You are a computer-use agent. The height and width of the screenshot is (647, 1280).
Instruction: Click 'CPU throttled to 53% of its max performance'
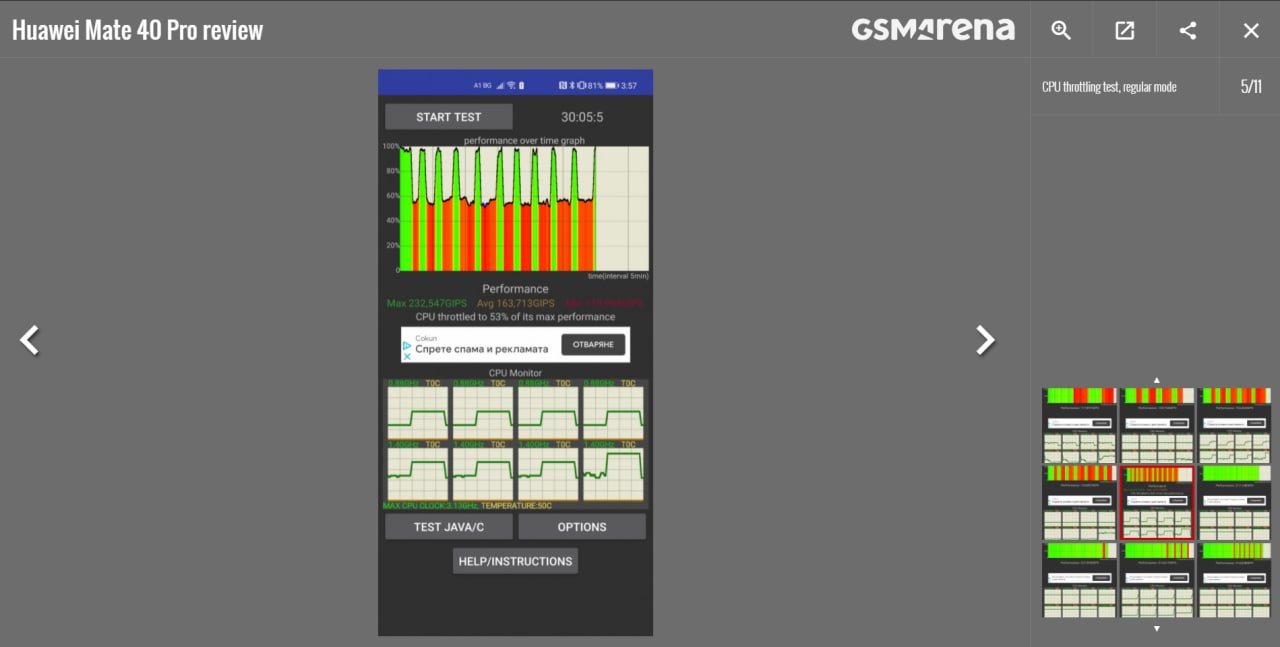pyautogui.click(x=515, y=317)
